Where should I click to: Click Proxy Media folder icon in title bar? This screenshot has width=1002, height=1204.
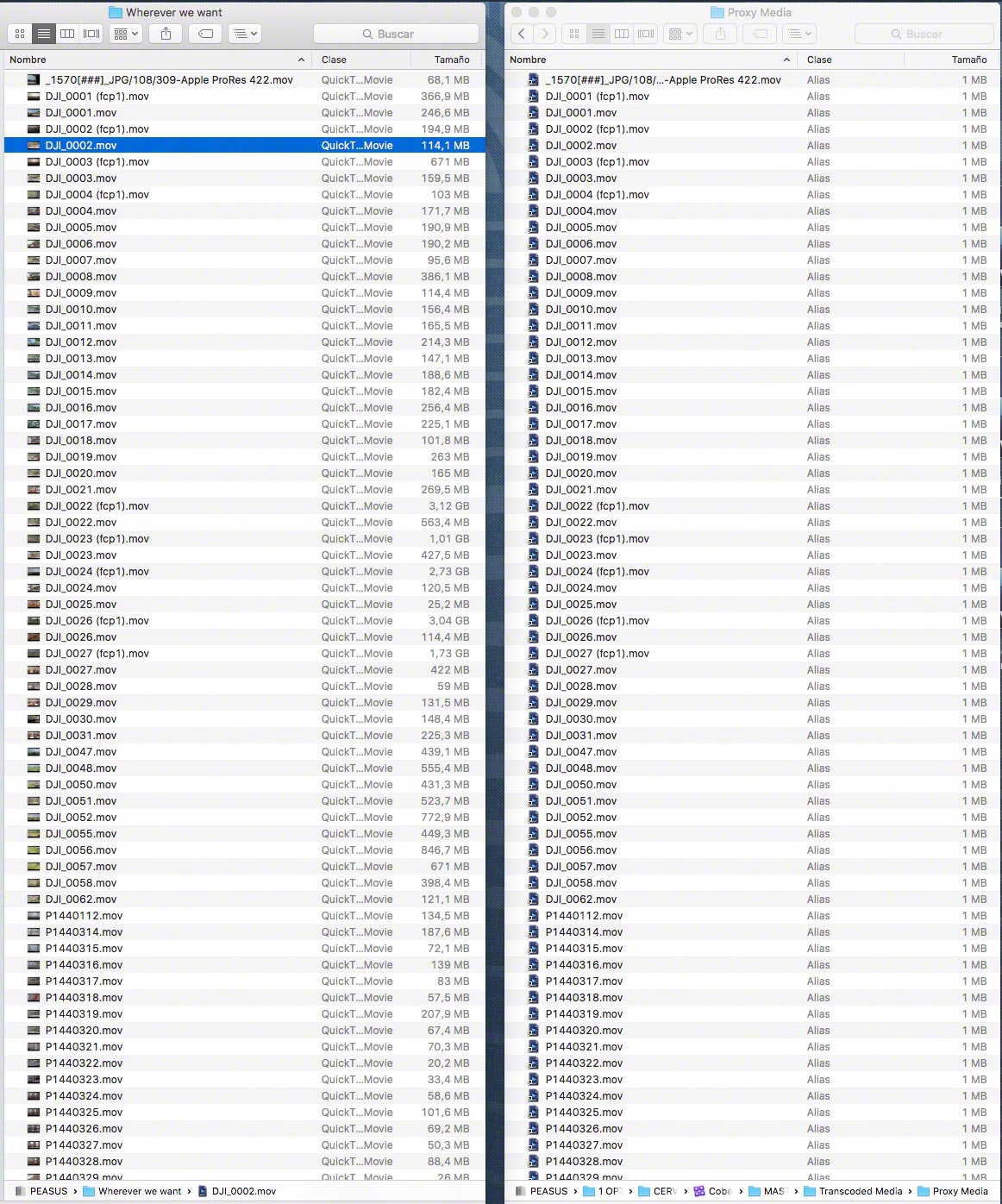pos(717,12)
